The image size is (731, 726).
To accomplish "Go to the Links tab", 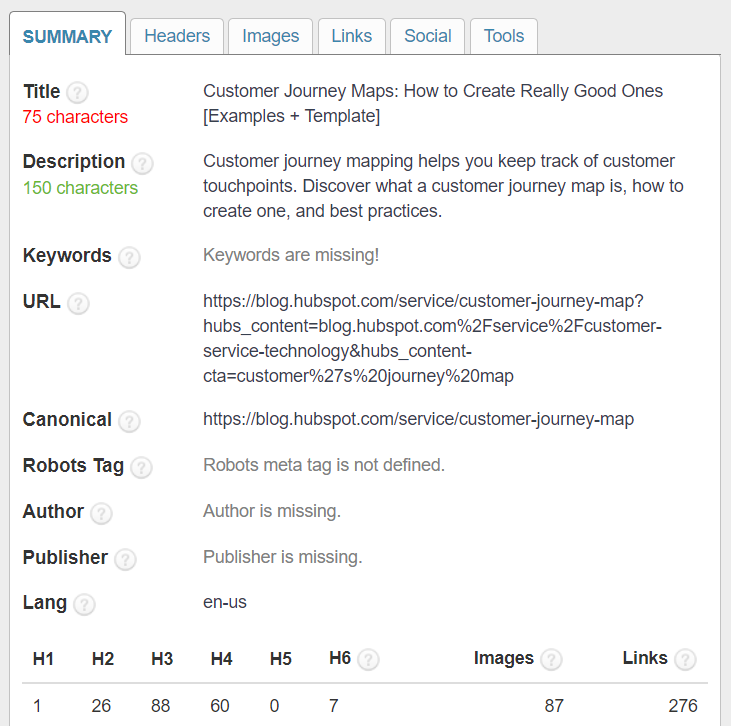I will tap(351, 36).
